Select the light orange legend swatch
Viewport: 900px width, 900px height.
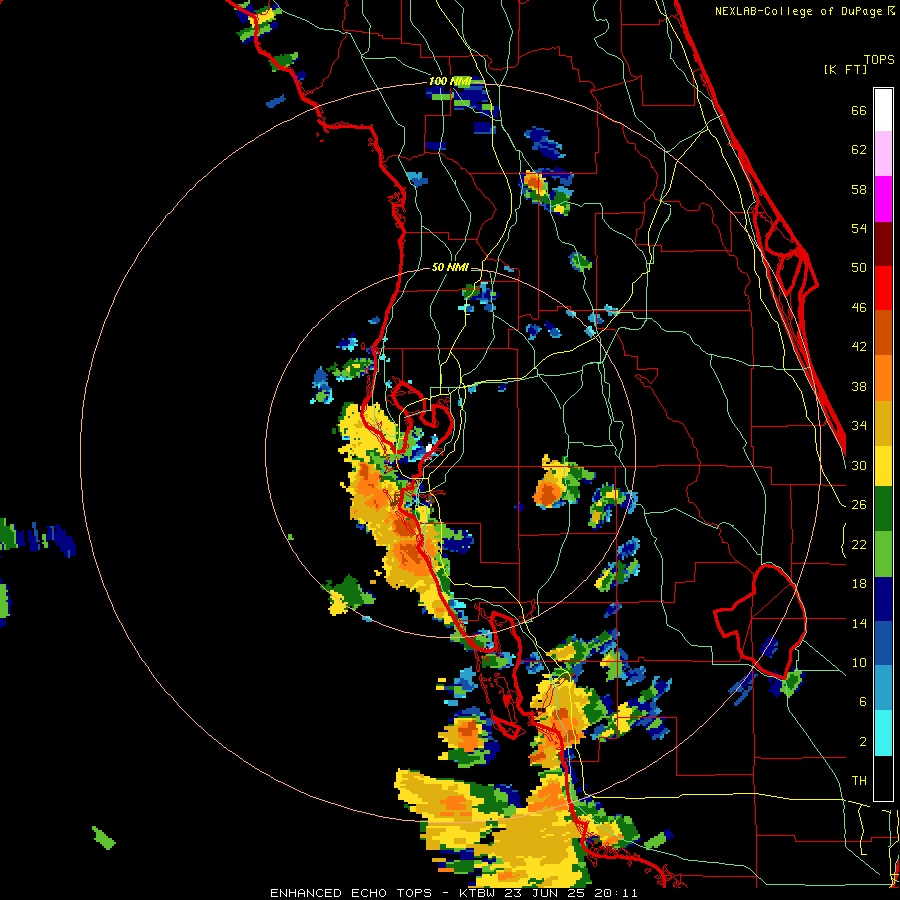coord(883,378)
